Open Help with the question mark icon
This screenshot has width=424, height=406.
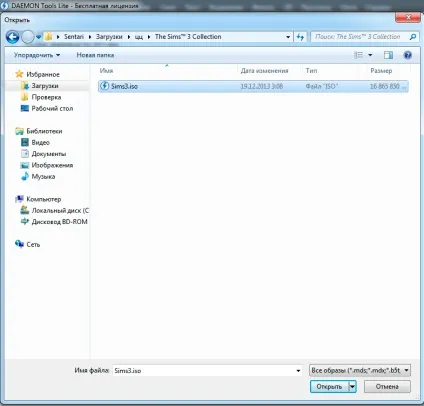click(x=407, y=55)
